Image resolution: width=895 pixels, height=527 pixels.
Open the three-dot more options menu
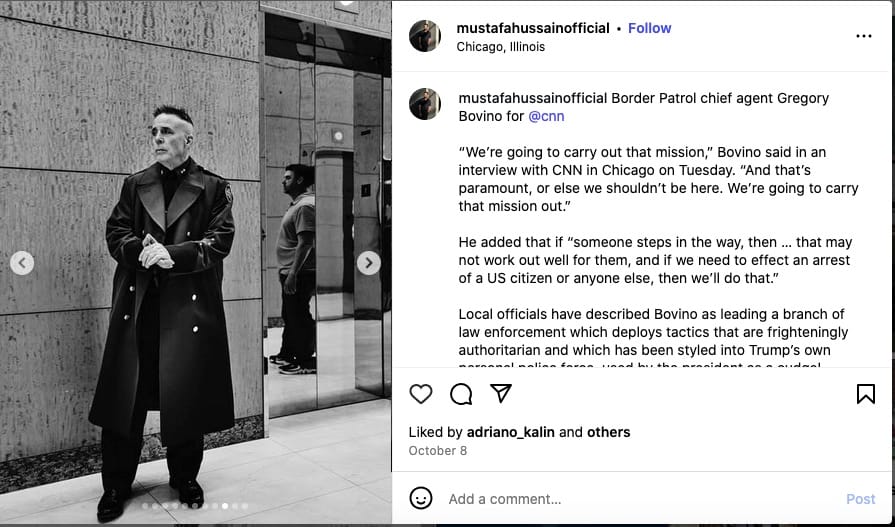[864, 36]
